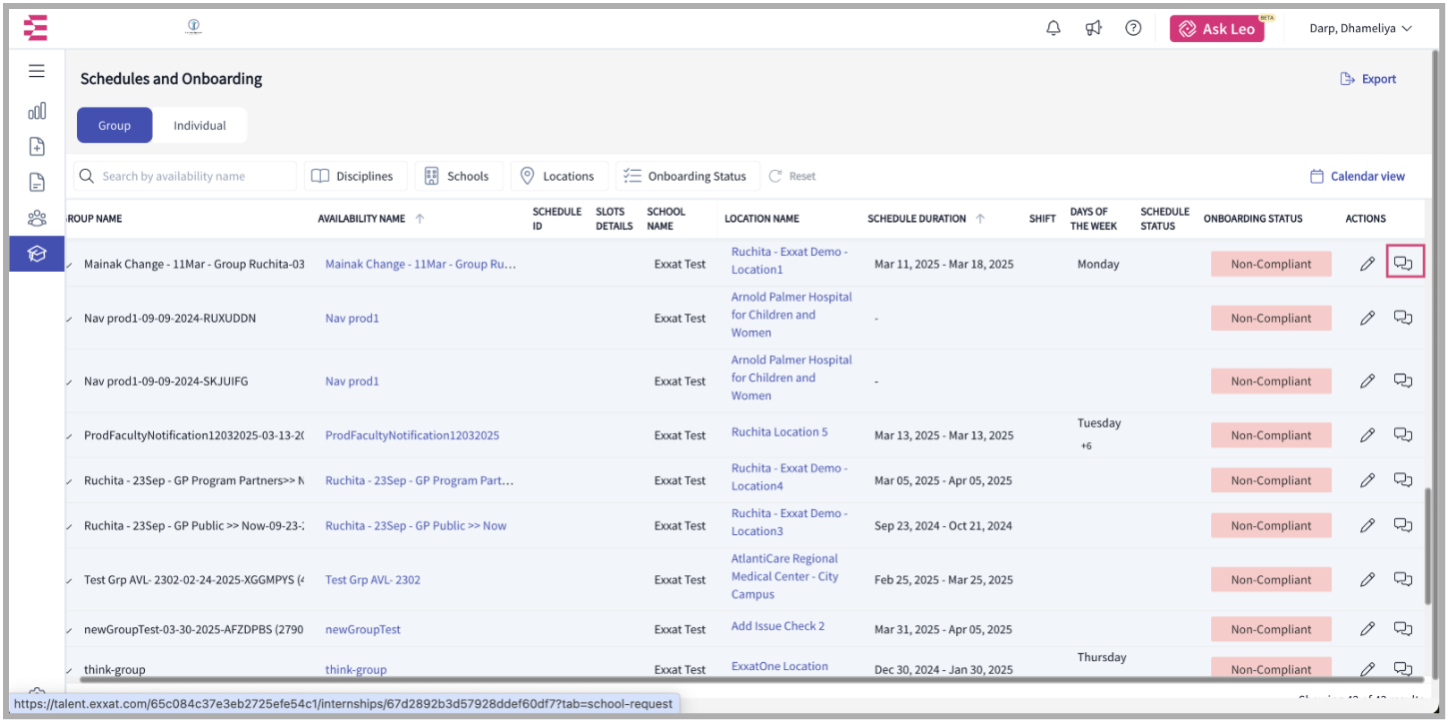
Task: Open the Ruchita Location 5 link
Action: [779, 432]
